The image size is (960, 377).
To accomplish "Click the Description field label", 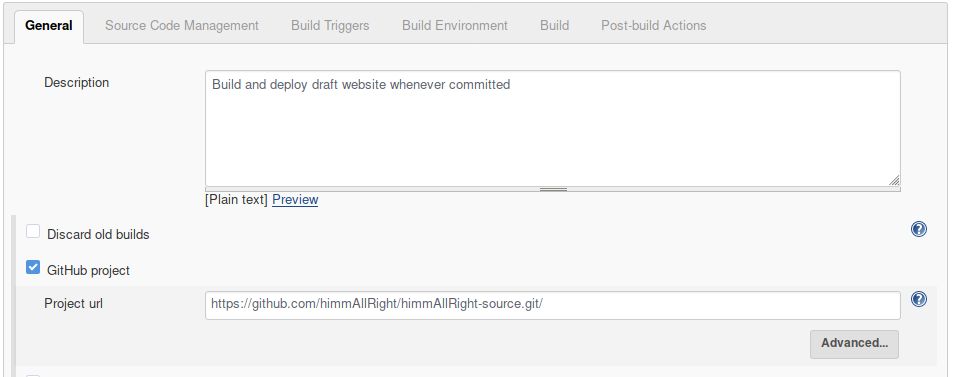I will coord(77,83).
